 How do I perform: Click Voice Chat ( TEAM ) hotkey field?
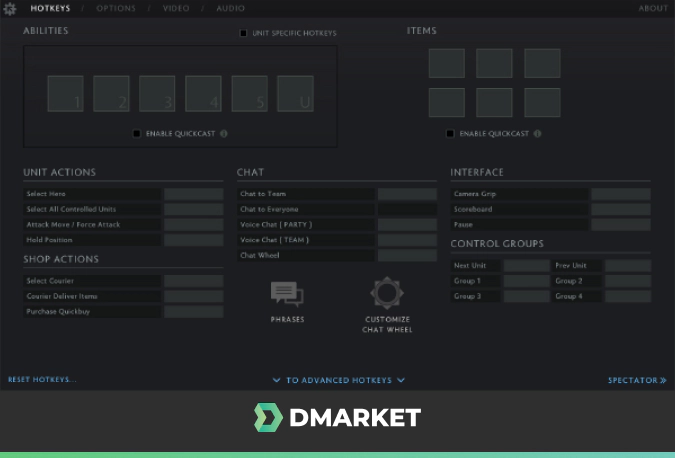click(x=407, y=240)
